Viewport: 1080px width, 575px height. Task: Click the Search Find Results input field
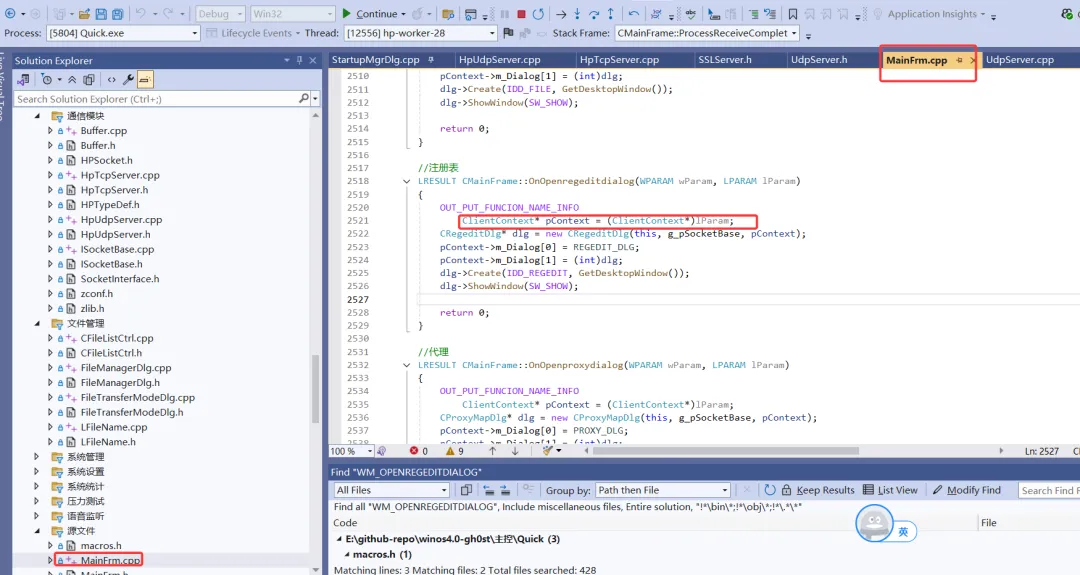pyautogui.click(x=1049, y=490)
